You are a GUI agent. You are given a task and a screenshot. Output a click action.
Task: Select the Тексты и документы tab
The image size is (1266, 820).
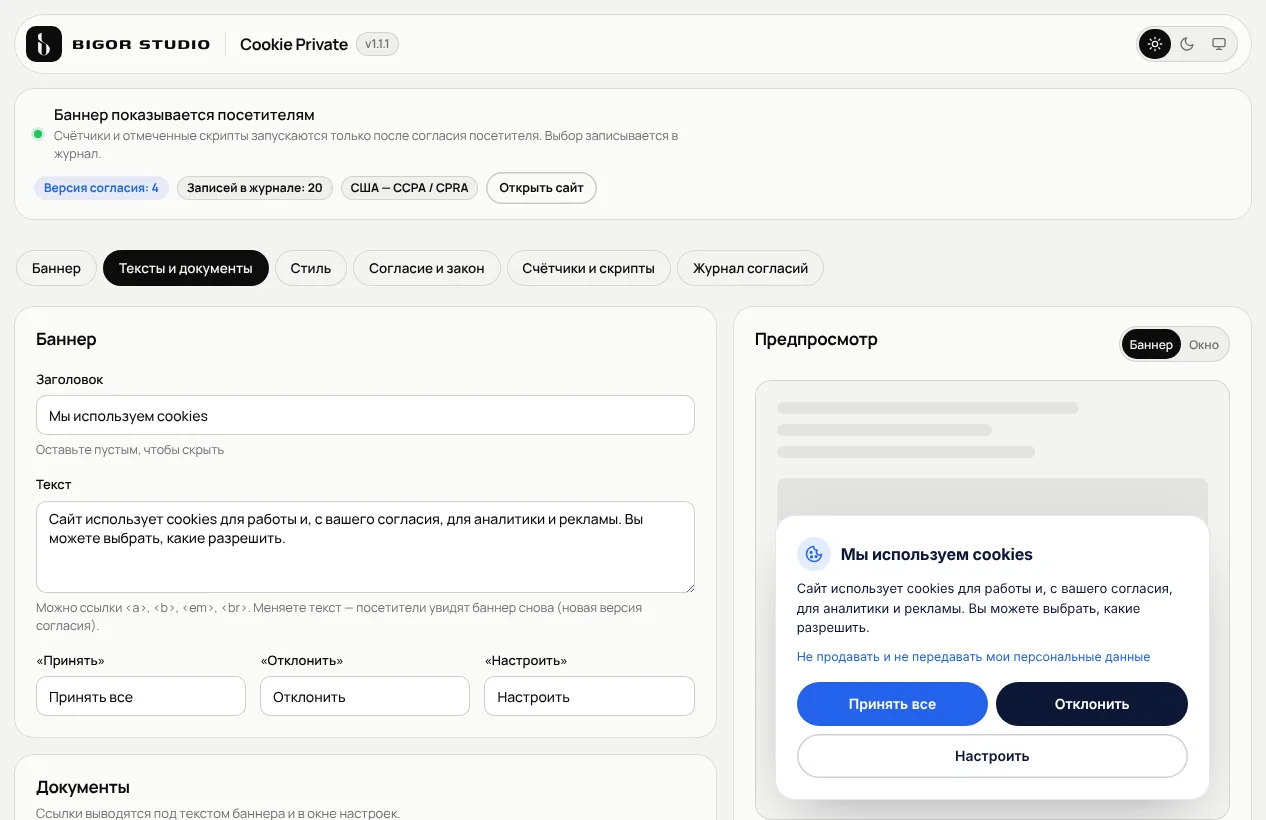186,268
